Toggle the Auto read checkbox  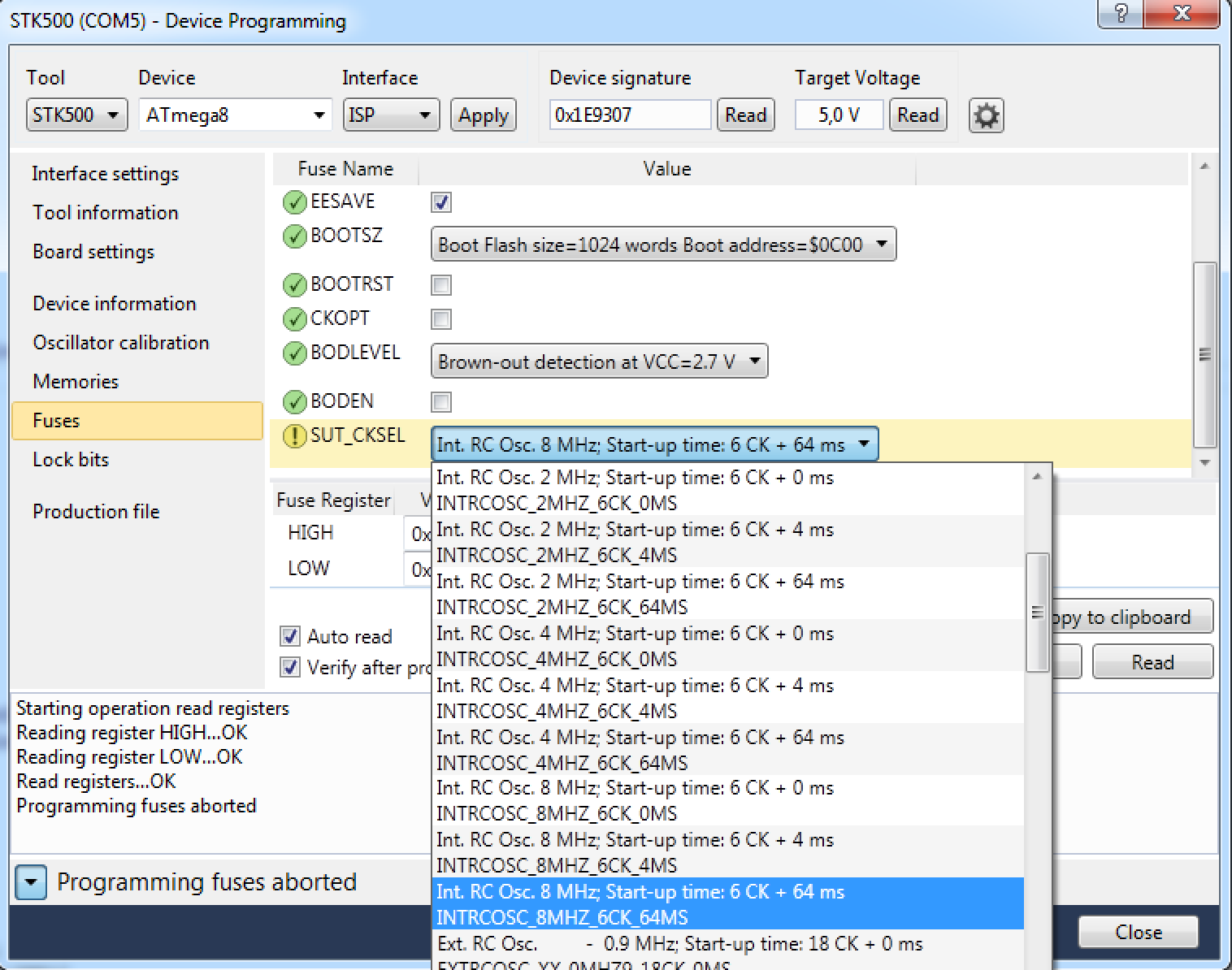point(290,636)
